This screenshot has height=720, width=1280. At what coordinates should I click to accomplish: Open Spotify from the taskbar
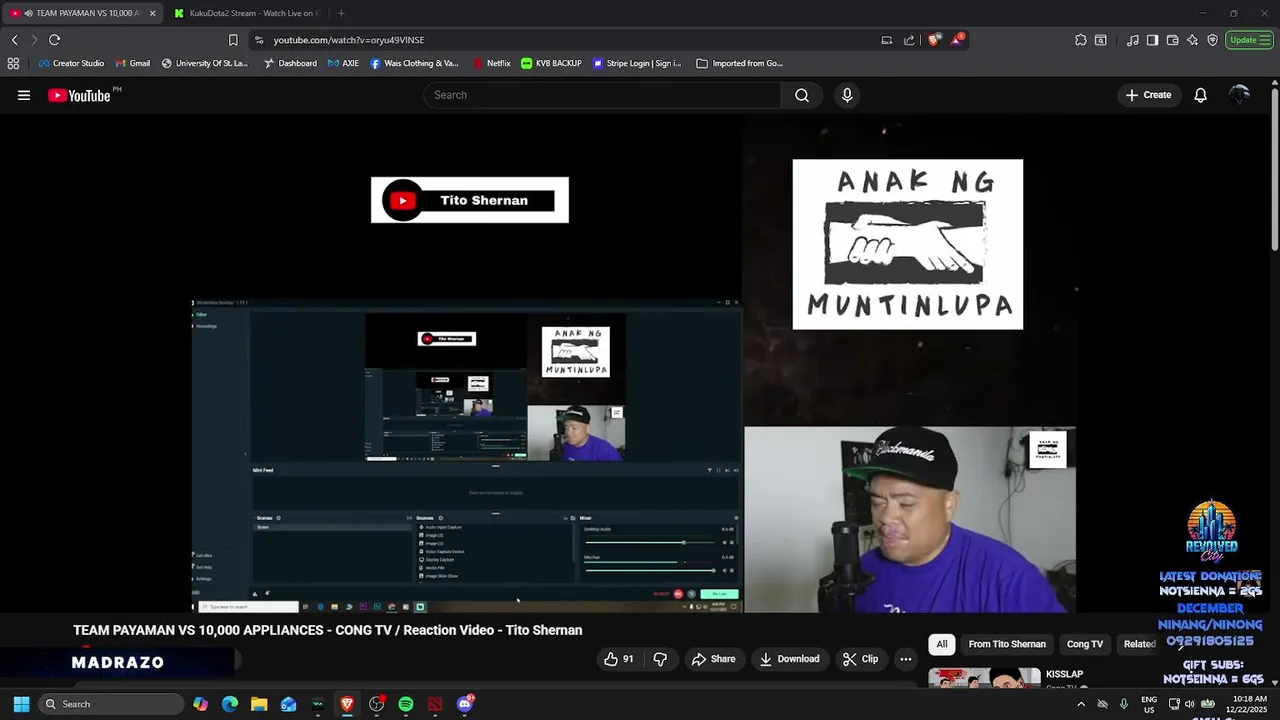pos(405,704)
